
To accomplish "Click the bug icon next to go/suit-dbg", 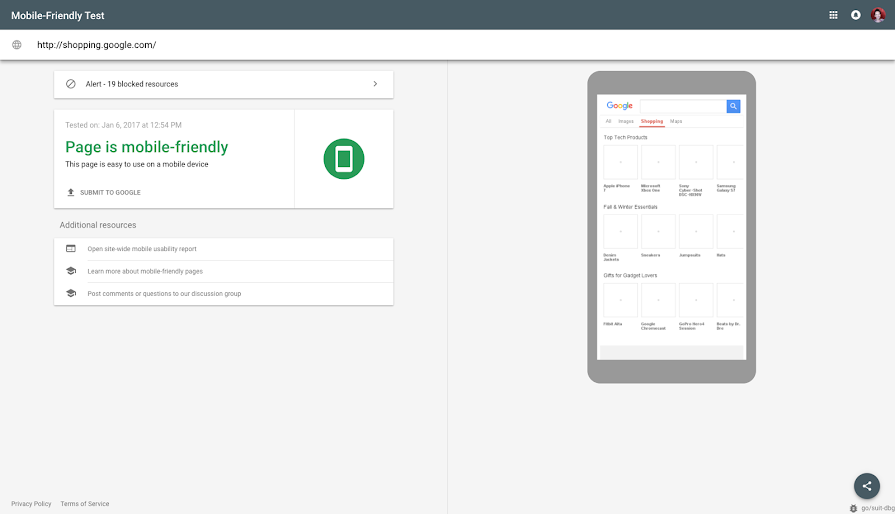I will point(853,508).
